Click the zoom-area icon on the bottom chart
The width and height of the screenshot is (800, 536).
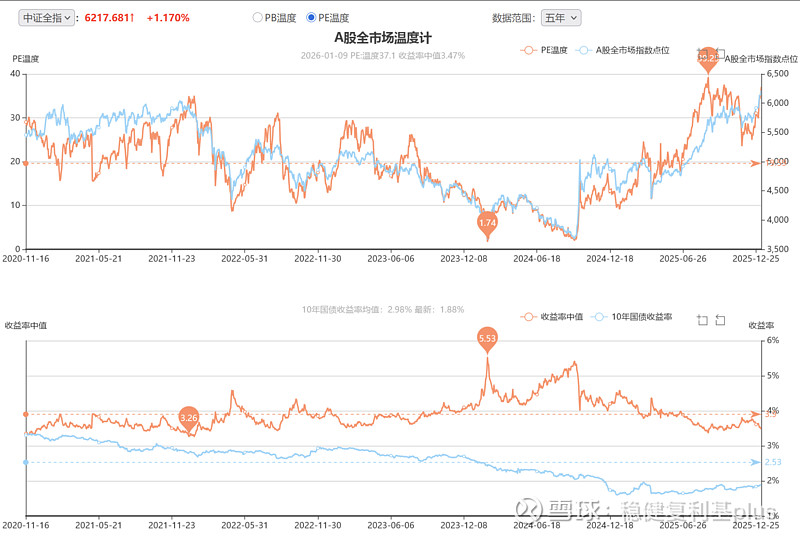coord(703,320)
